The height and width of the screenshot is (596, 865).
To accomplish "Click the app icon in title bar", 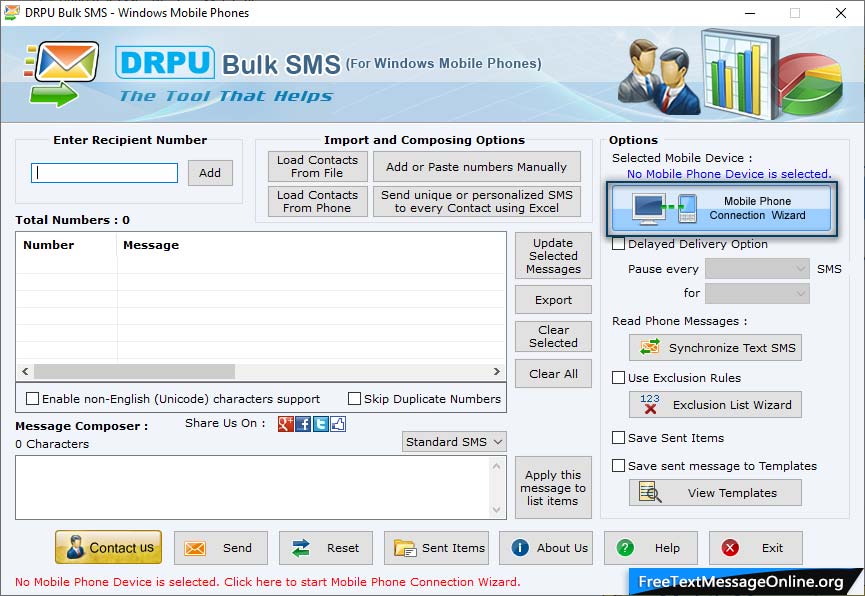I will pos(11,12).
